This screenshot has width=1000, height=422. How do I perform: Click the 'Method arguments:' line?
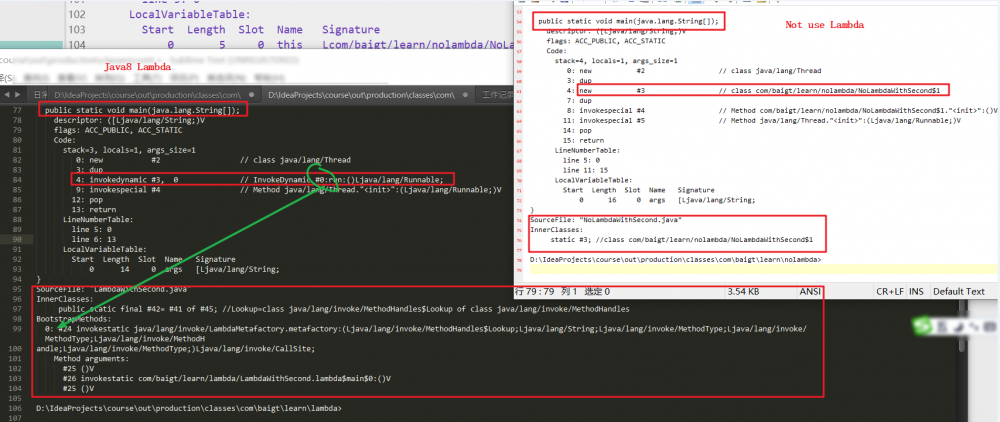pyautogui.click(x=89, y=359)
